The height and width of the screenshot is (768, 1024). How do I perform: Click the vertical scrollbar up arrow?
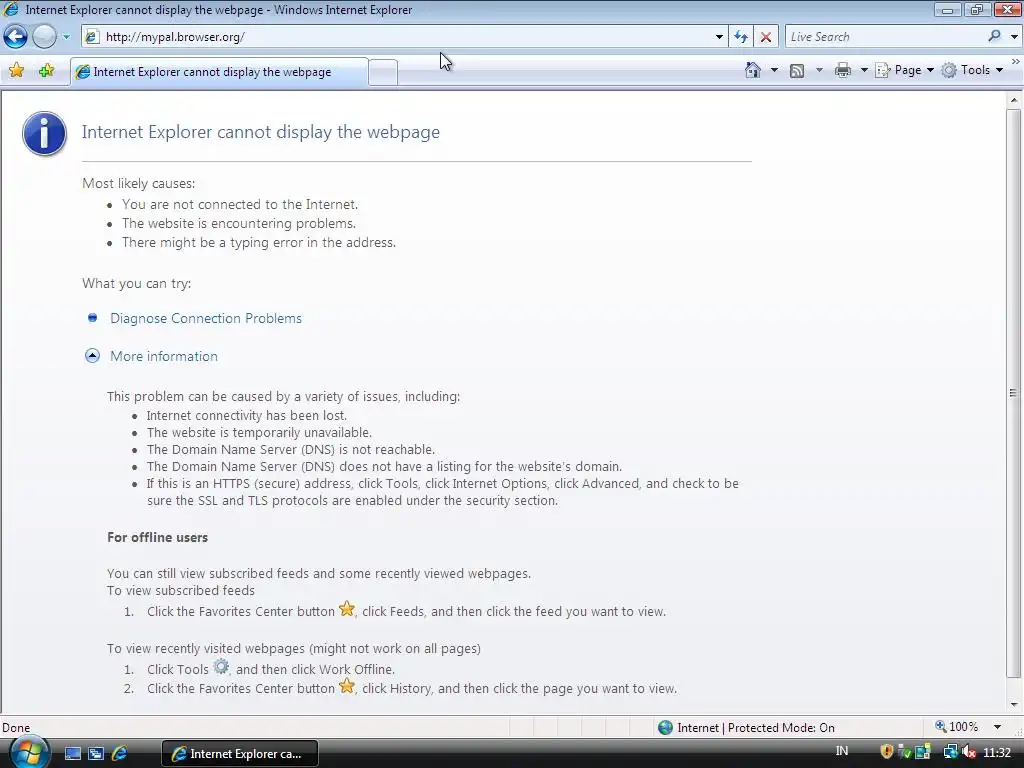1014,100
